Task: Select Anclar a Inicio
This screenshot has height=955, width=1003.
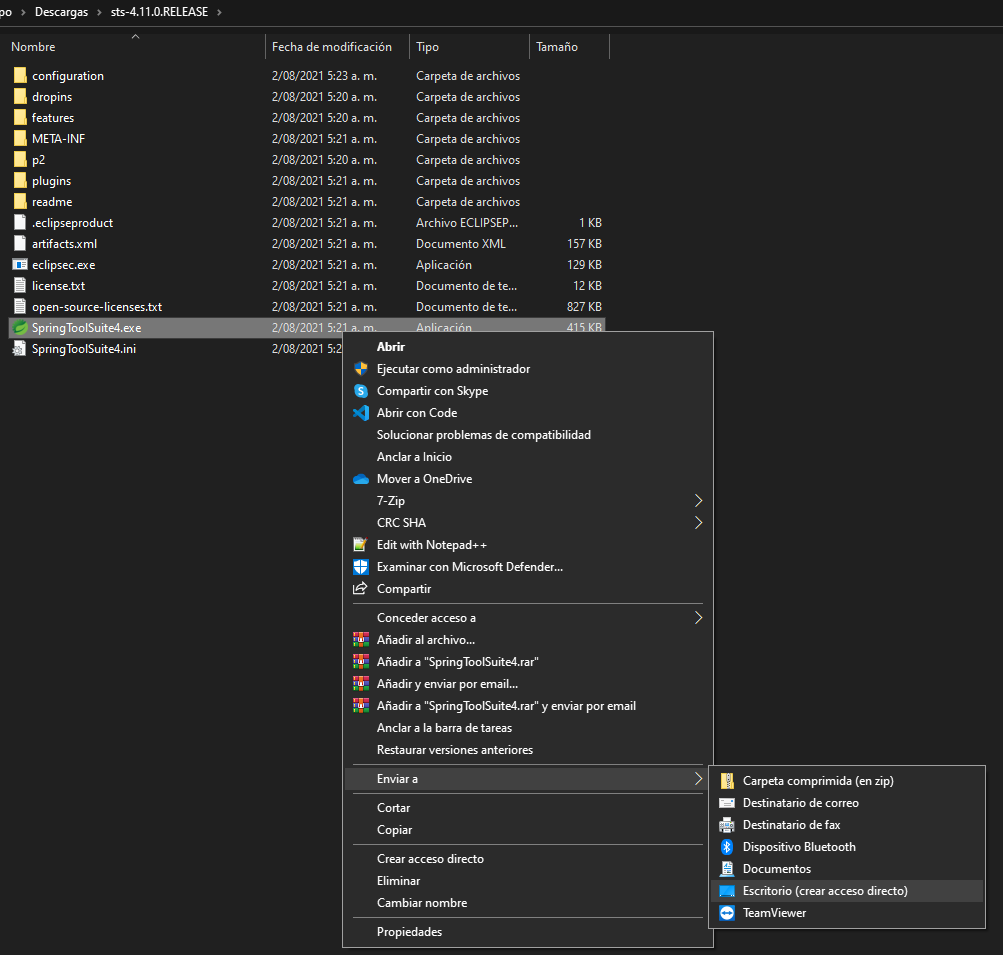Action: click(415, 457)
